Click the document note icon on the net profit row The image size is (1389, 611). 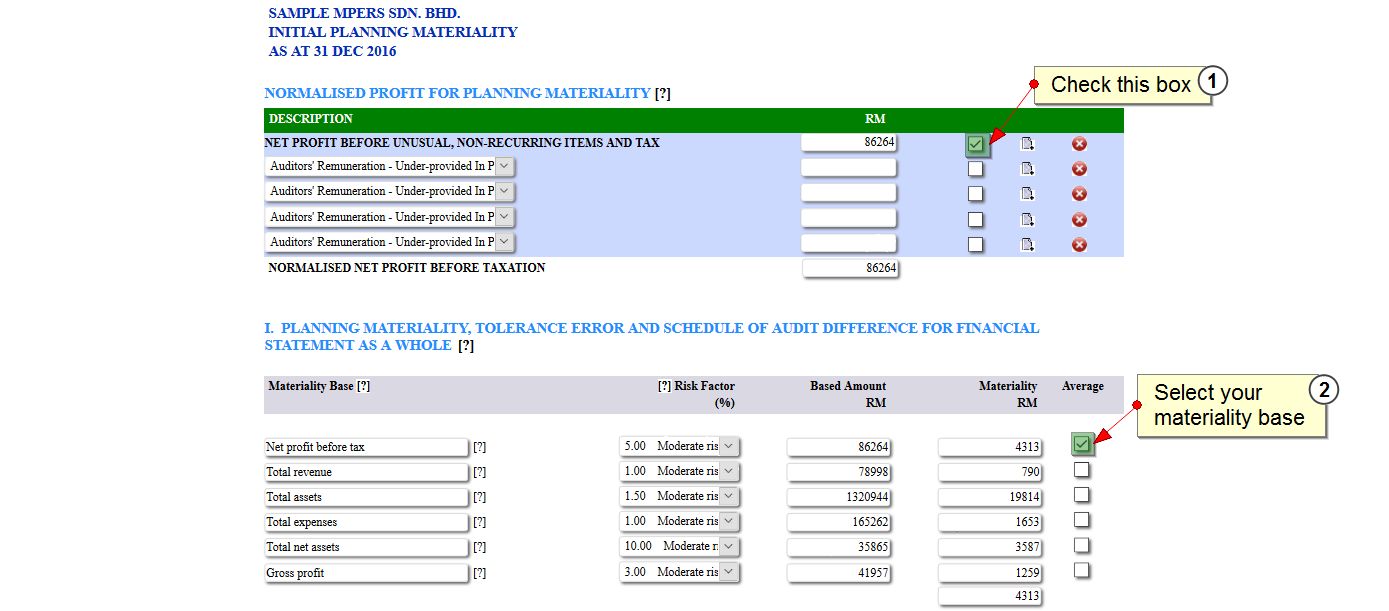point(1026,144)
